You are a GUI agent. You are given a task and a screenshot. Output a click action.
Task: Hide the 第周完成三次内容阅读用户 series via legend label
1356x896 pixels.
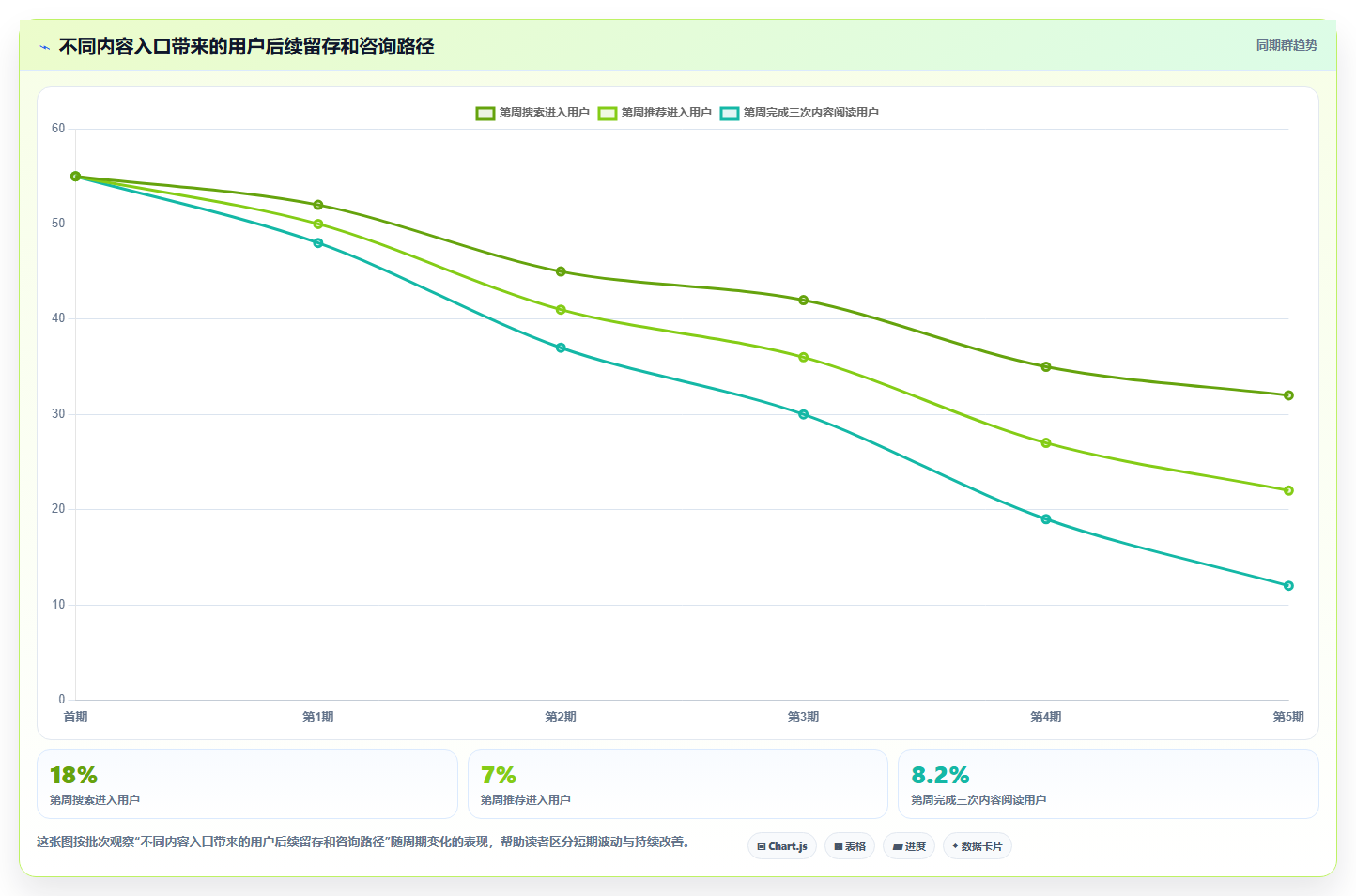811,113
